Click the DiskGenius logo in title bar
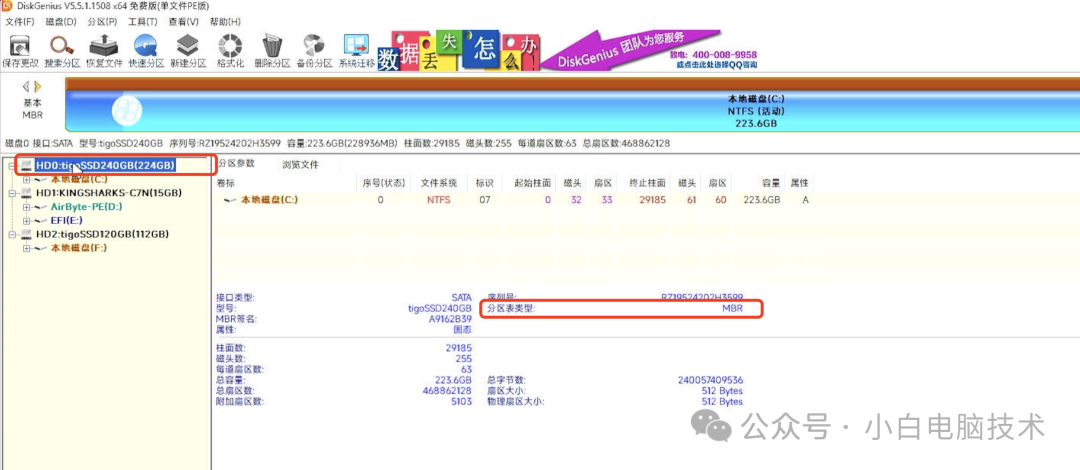 pyautogui.click(x=7, y=6)
